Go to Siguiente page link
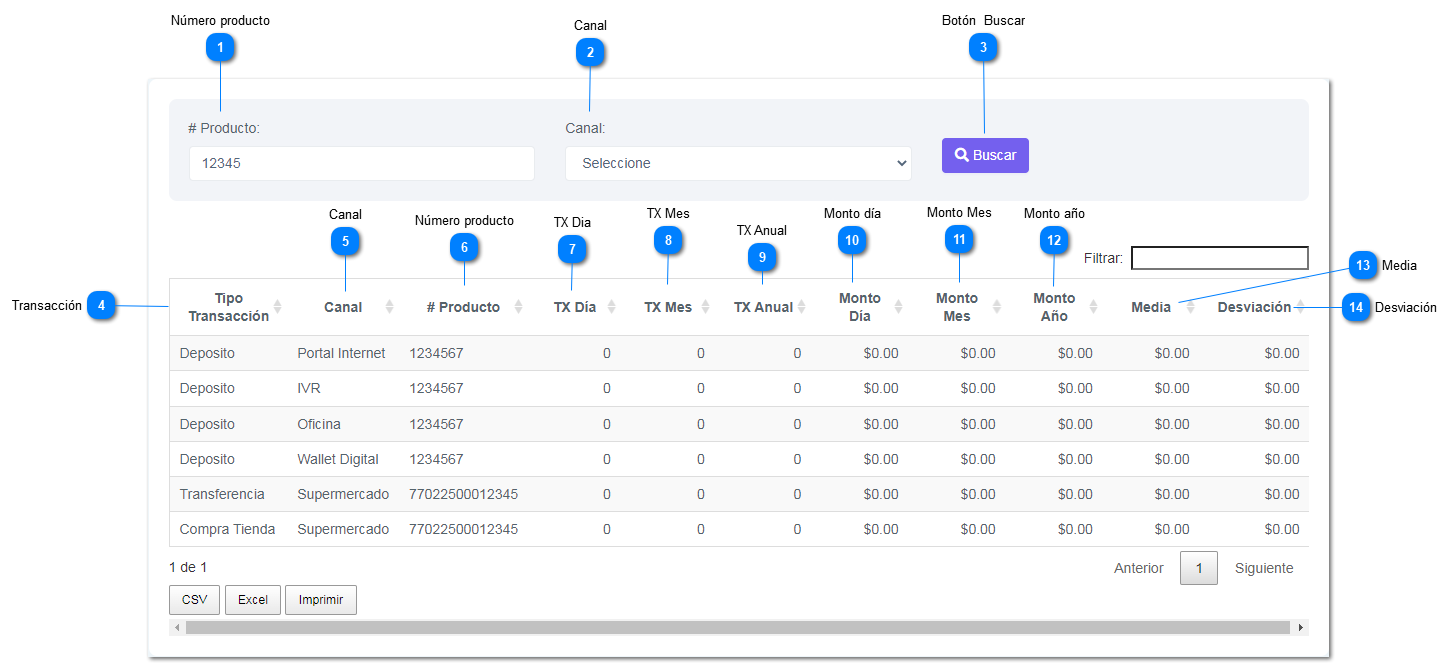 pyautogui.click(x=1264, y=568)
